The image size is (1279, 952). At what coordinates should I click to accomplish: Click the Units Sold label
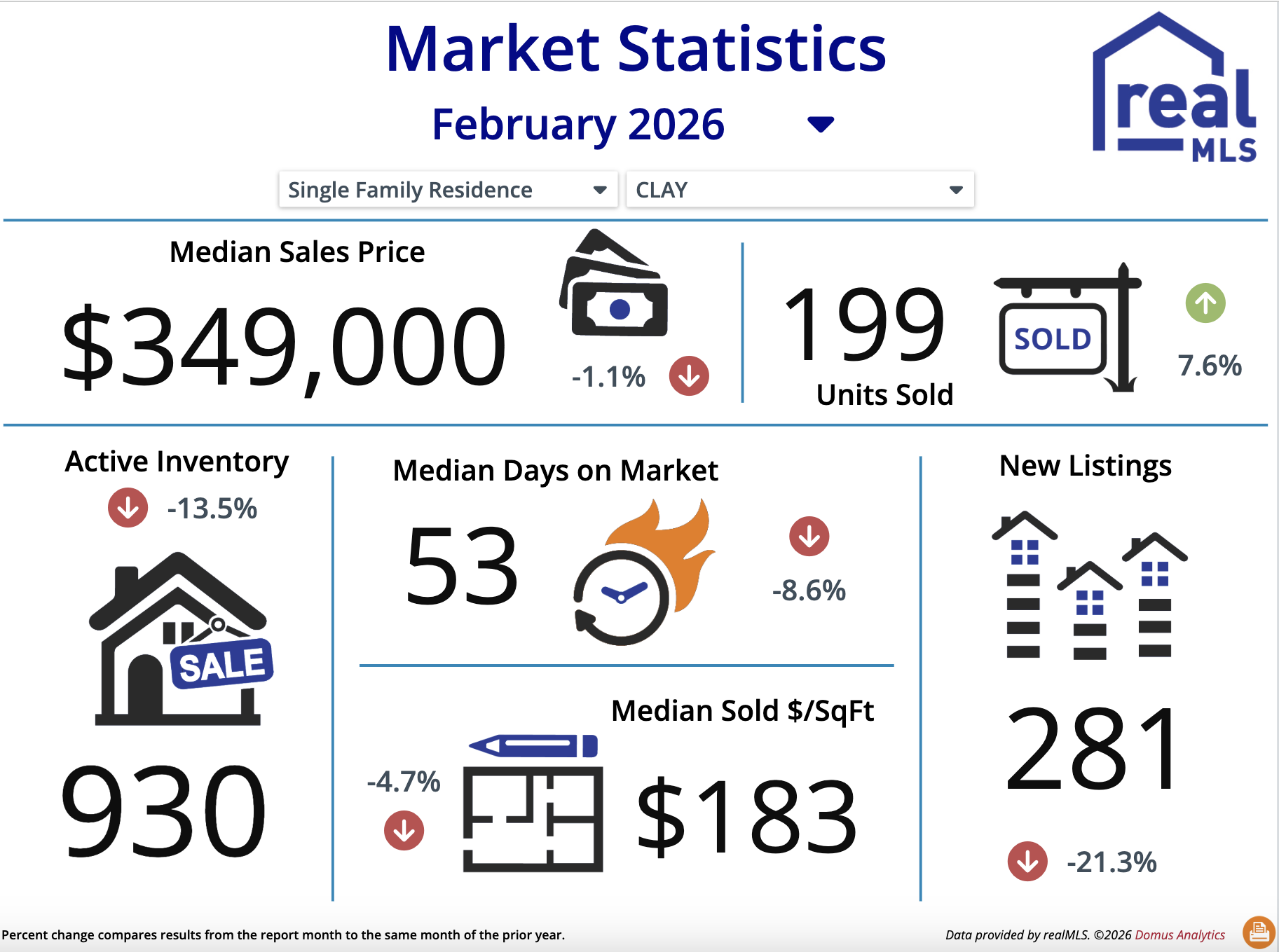[x=885, y=395]
